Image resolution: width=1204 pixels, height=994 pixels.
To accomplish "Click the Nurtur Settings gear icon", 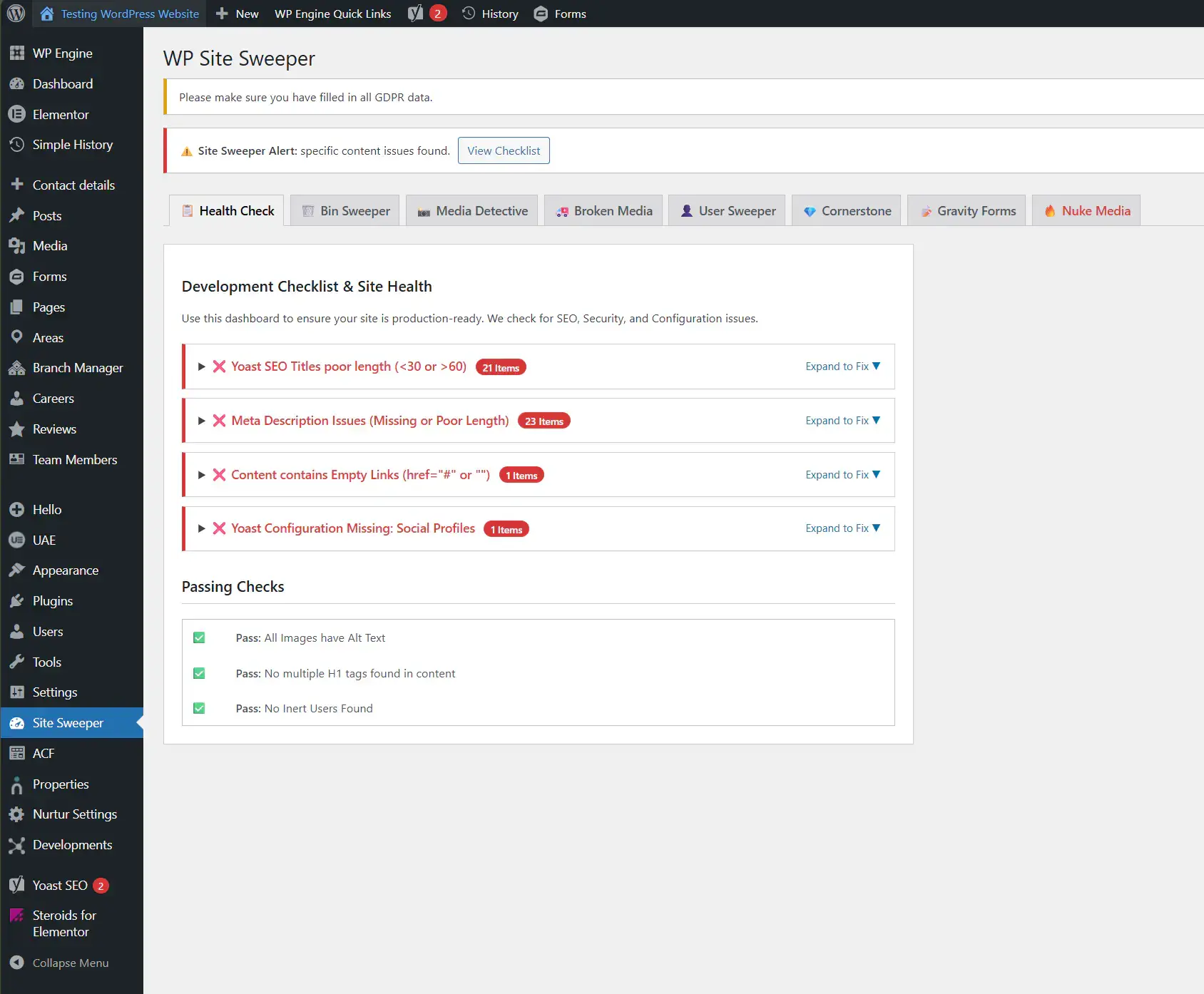I will (17, 814).
